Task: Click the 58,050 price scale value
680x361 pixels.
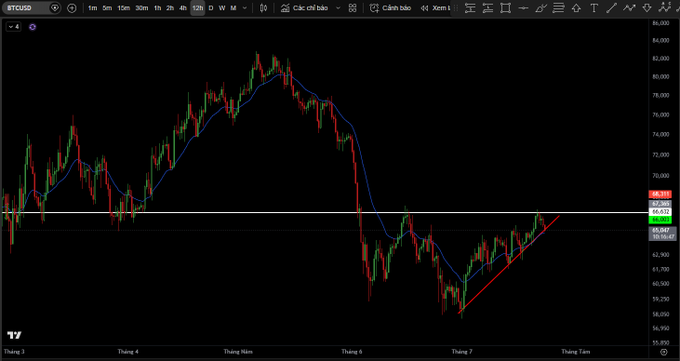Action: [660, 314]
